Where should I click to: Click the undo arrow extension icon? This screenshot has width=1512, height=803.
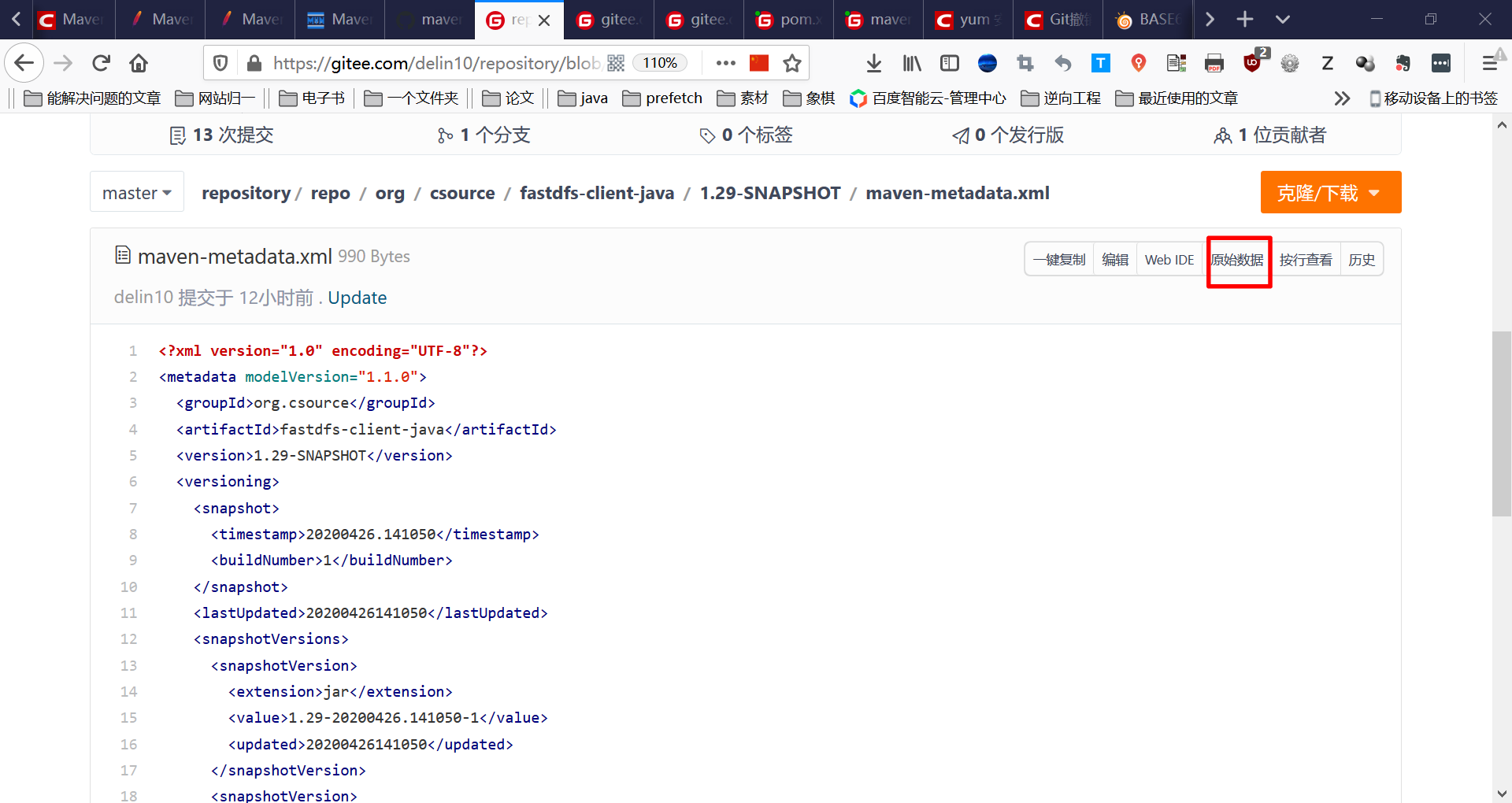[1063, 63]
